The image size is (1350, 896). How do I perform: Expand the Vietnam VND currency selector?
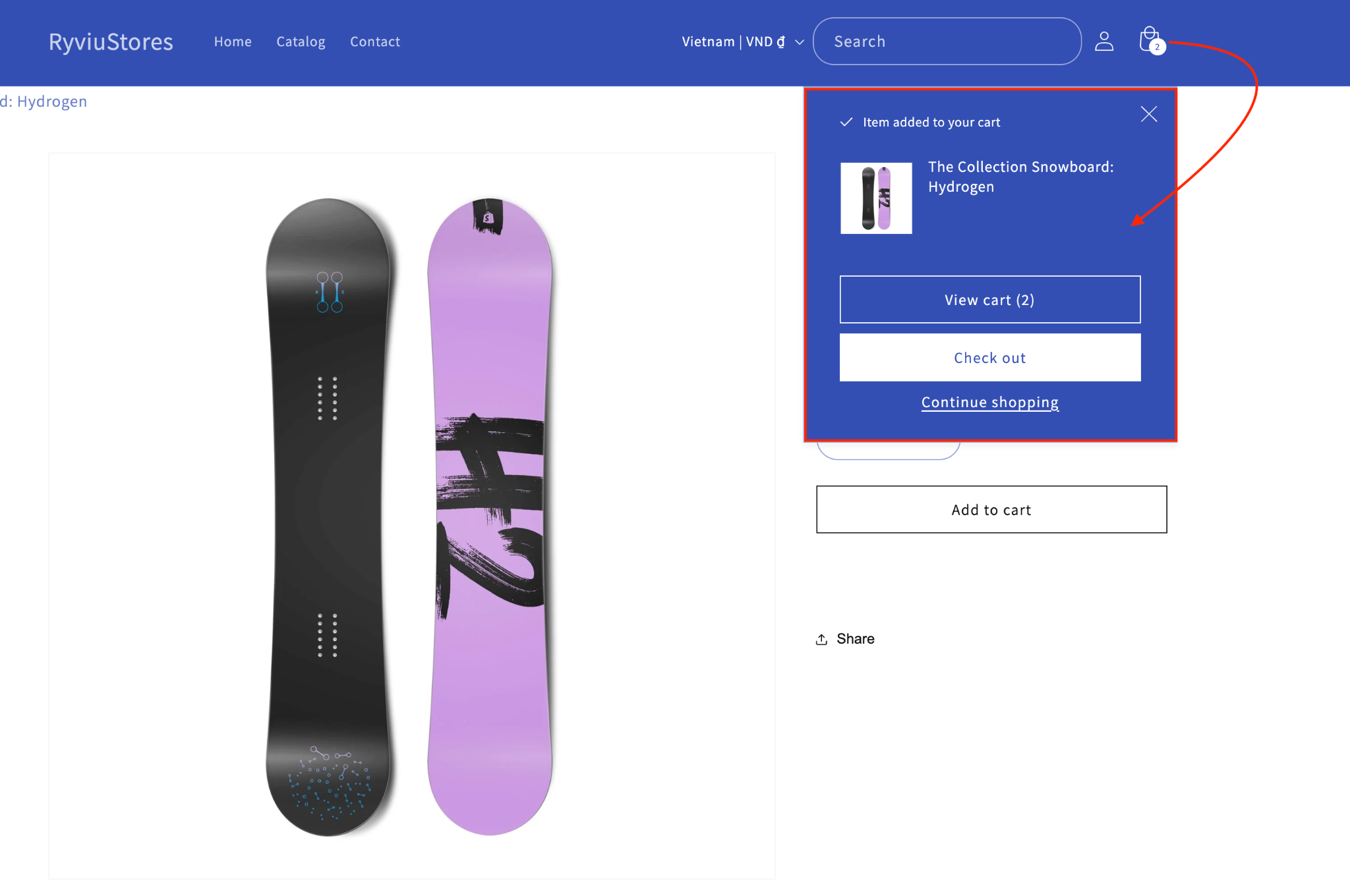tap(743, 42)
